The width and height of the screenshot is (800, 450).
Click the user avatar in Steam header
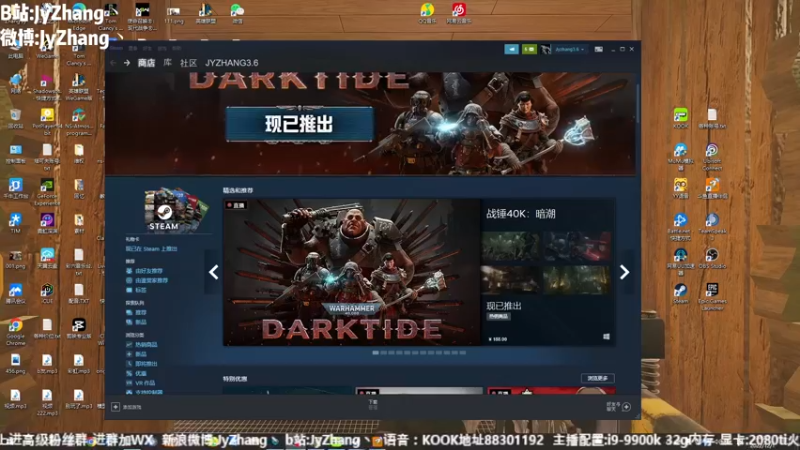(546, 49)
